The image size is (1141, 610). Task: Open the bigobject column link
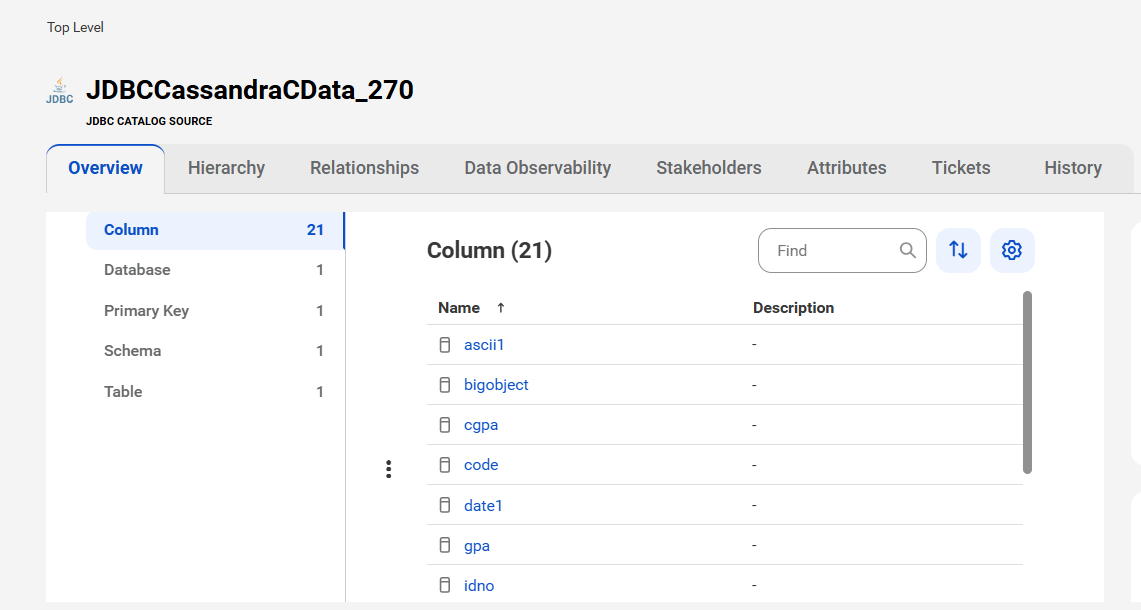tap(496, 385)
